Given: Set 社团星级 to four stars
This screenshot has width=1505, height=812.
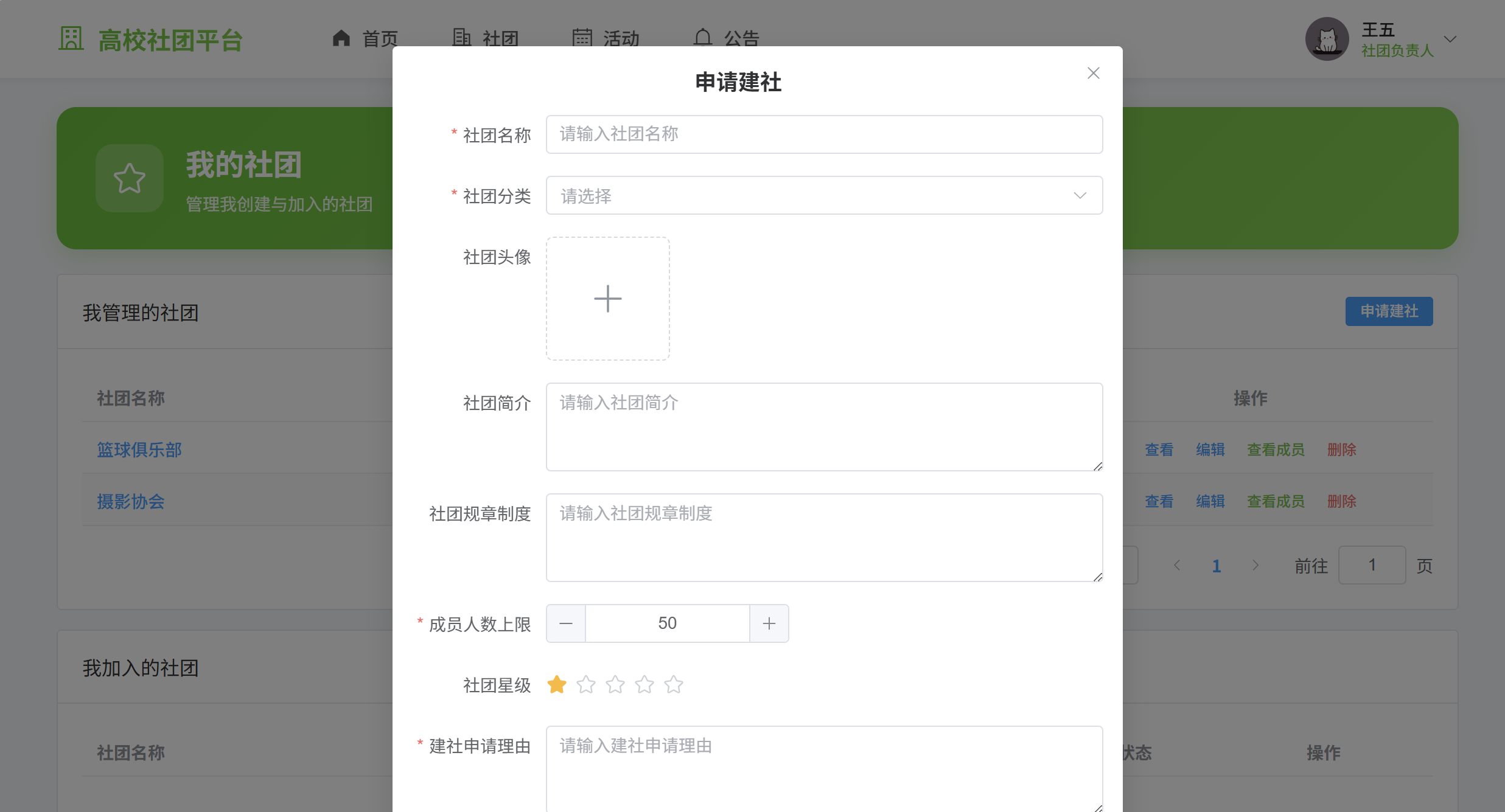Looking at the screenshot, I should pyautogui.click(x=644, y=685).
